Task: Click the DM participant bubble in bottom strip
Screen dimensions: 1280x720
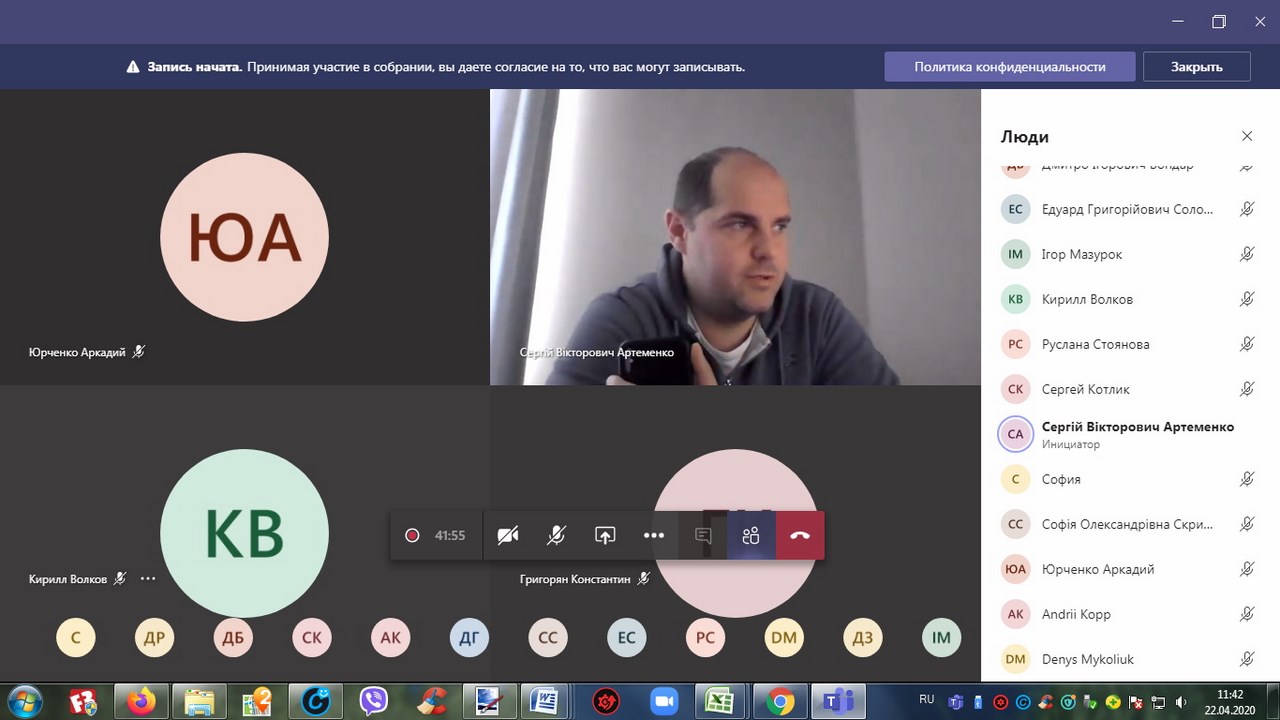Action: tap(784, 637)
